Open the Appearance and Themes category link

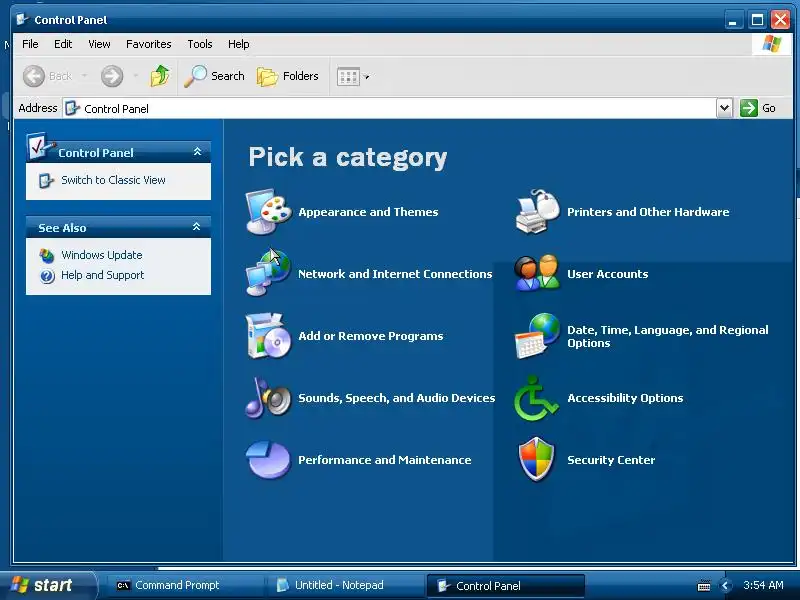tap(368, 212)
